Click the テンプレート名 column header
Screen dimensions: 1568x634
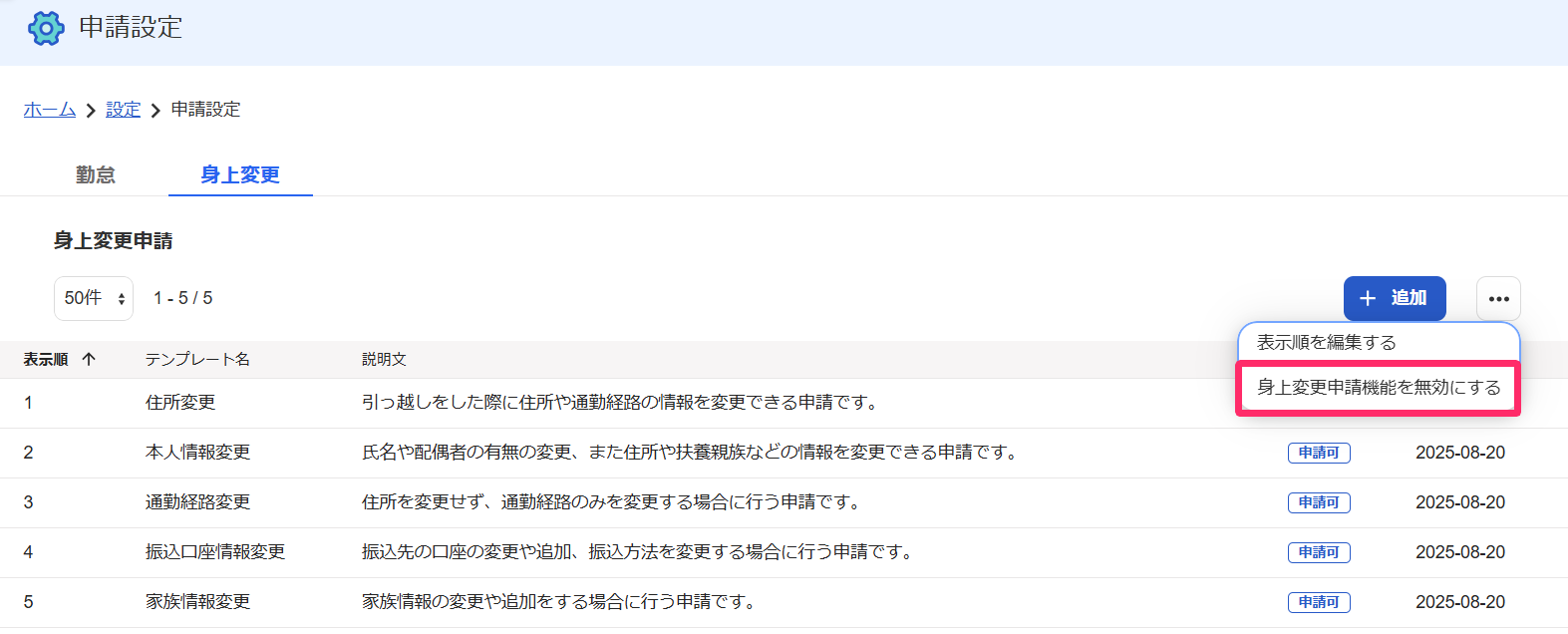(197, 359)
